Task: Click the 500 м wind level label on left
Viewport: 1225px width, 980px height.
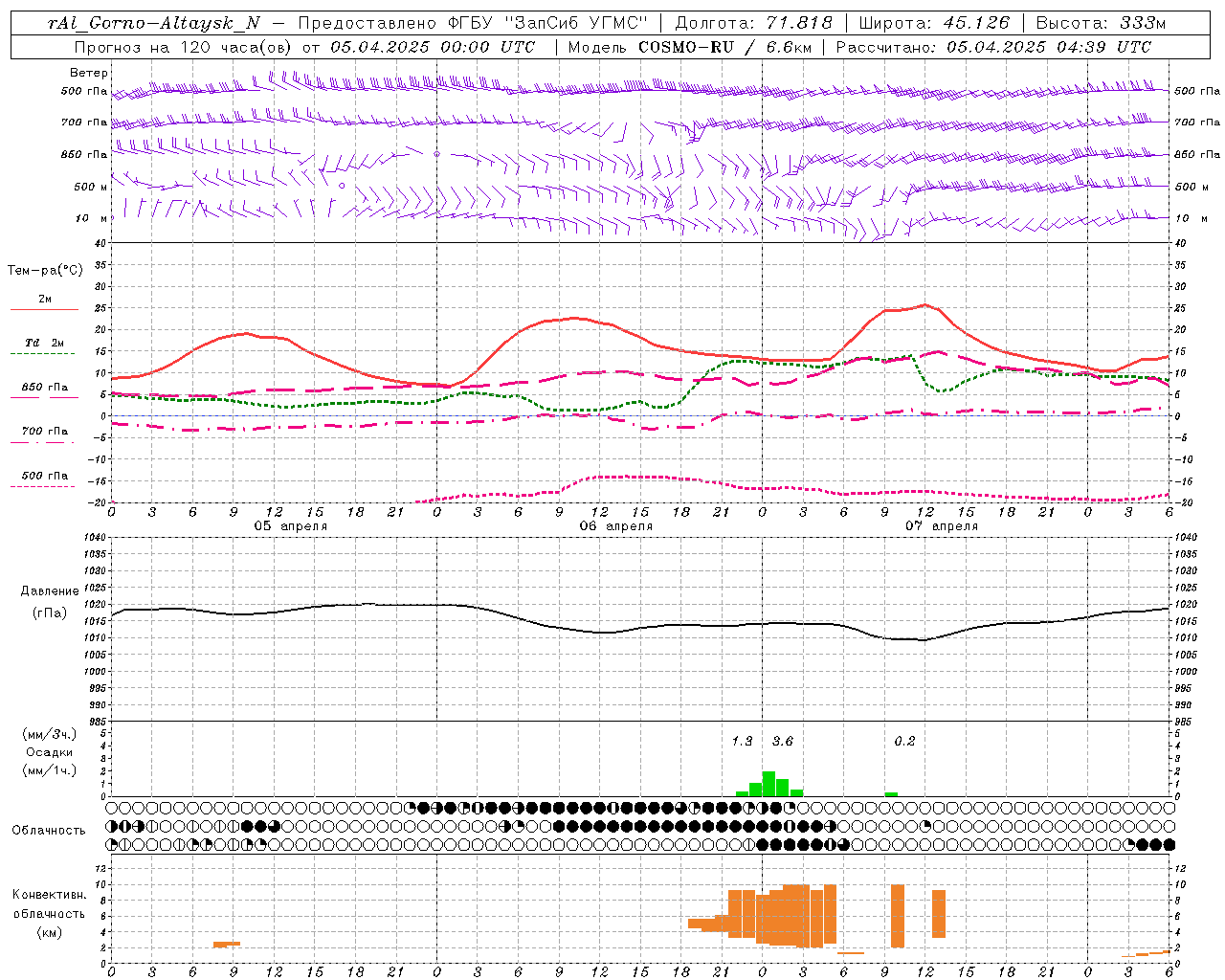Action: [91, 187]
